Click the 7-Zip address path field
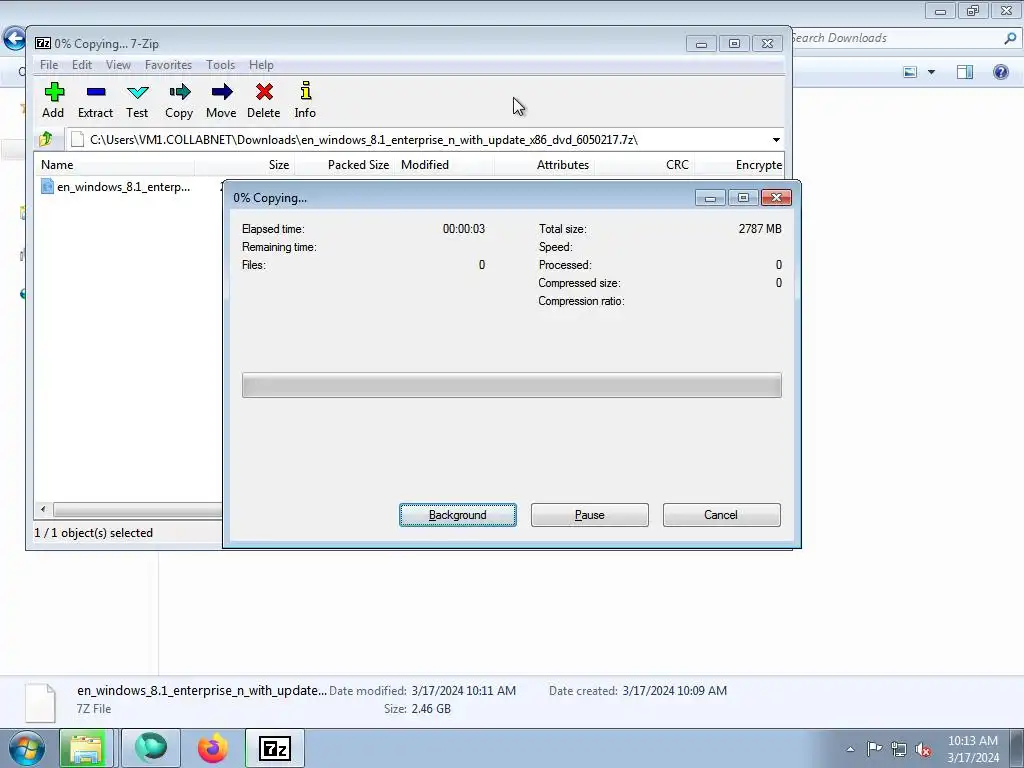 (x=418, y=140)
